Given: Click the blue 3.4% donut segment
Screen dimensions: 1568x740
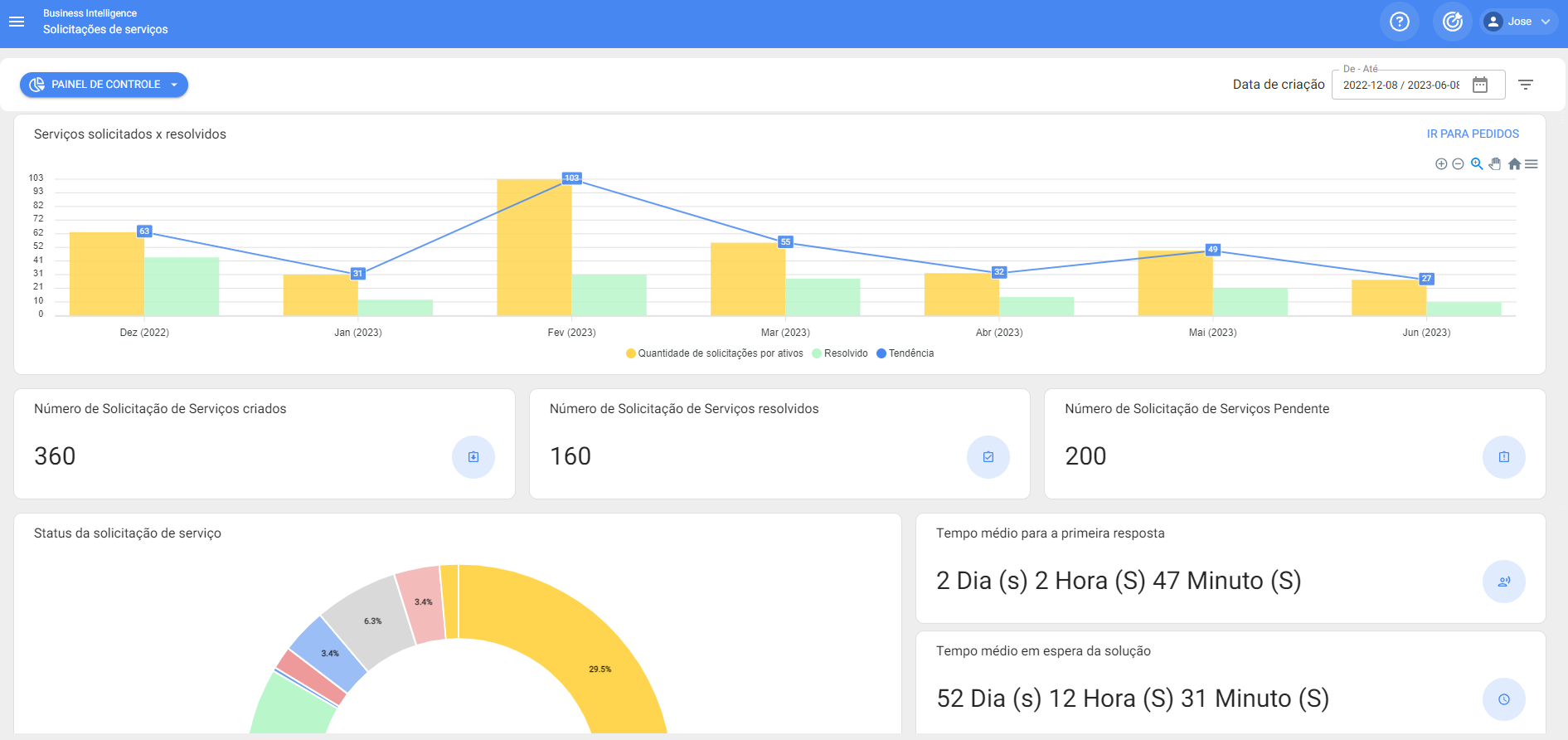Looking at the screenshot, I should tap(329, 654).
